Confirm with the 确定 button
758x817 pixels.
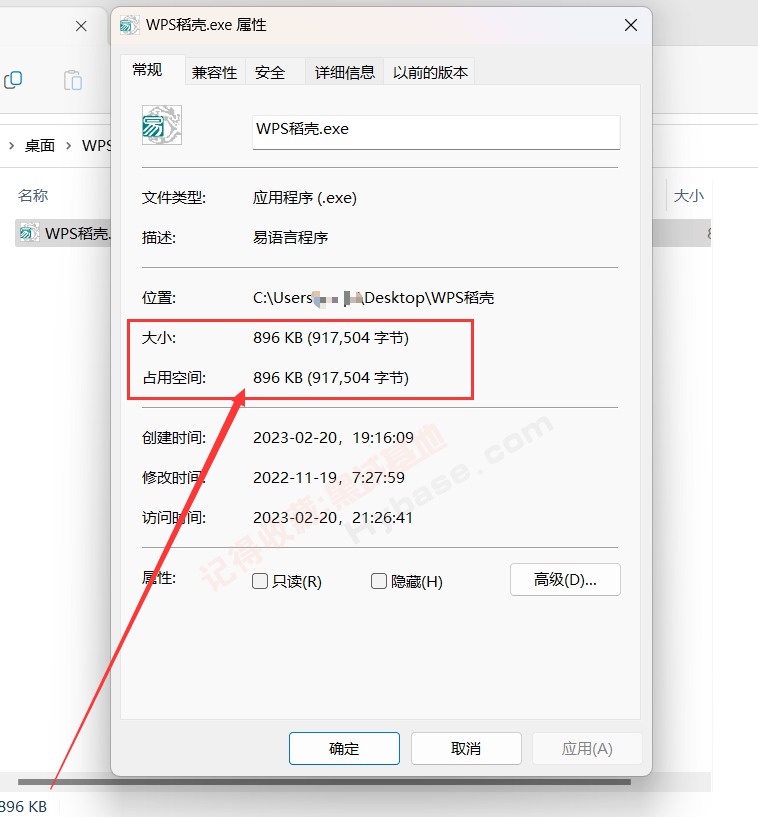tap(344, 748)
